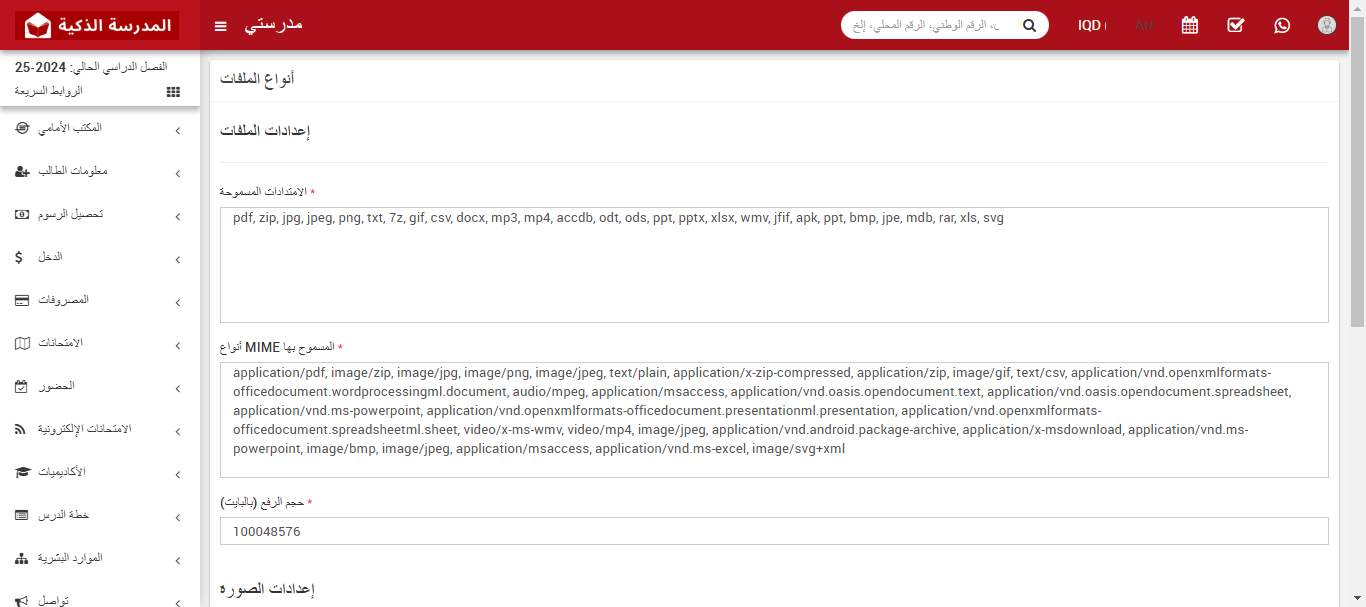Click the المدرسة الذكية logo link
The image size is (1366, 607).
point(99,25)
